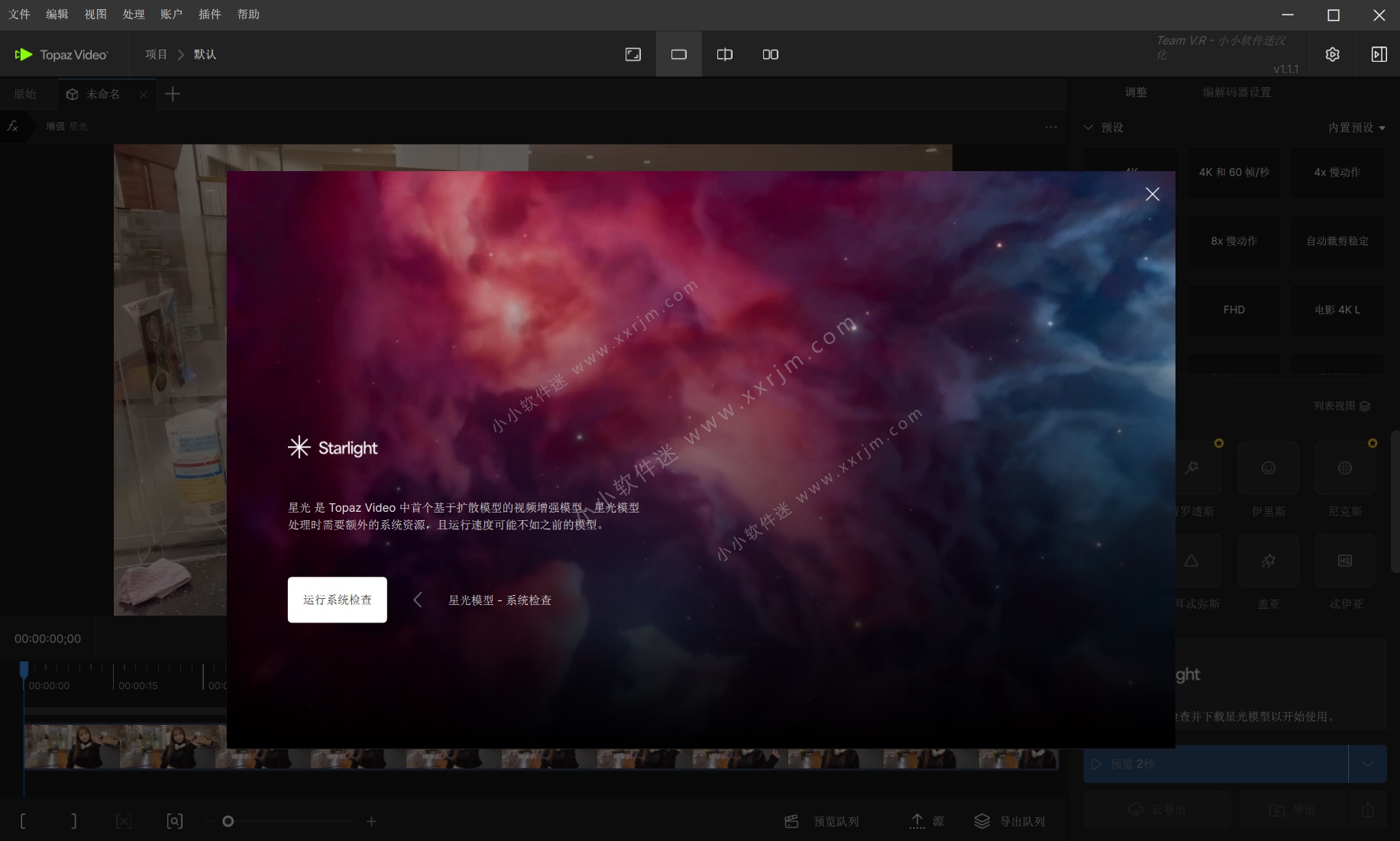Apply the 4x 慢动作 preset
The height and width of the screenshot is (841, 1400).
[x=1337, y=173]
